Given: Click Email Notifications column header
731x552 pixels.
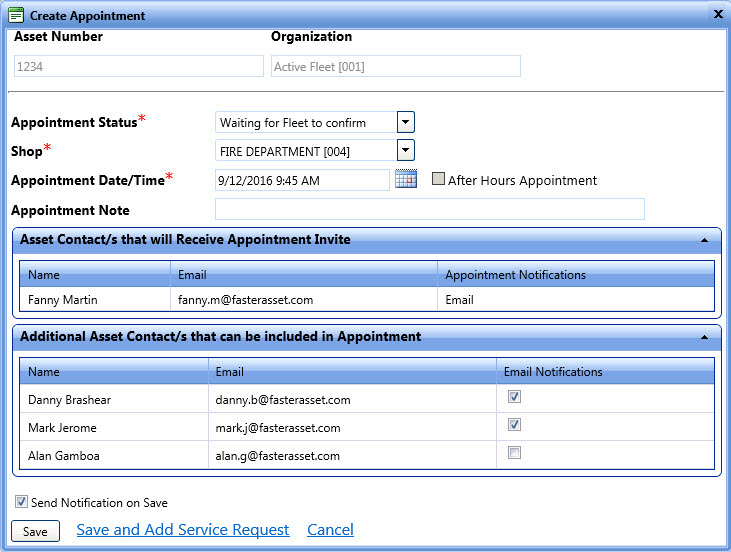Looking at the screenshot, I should coord(605,371).
